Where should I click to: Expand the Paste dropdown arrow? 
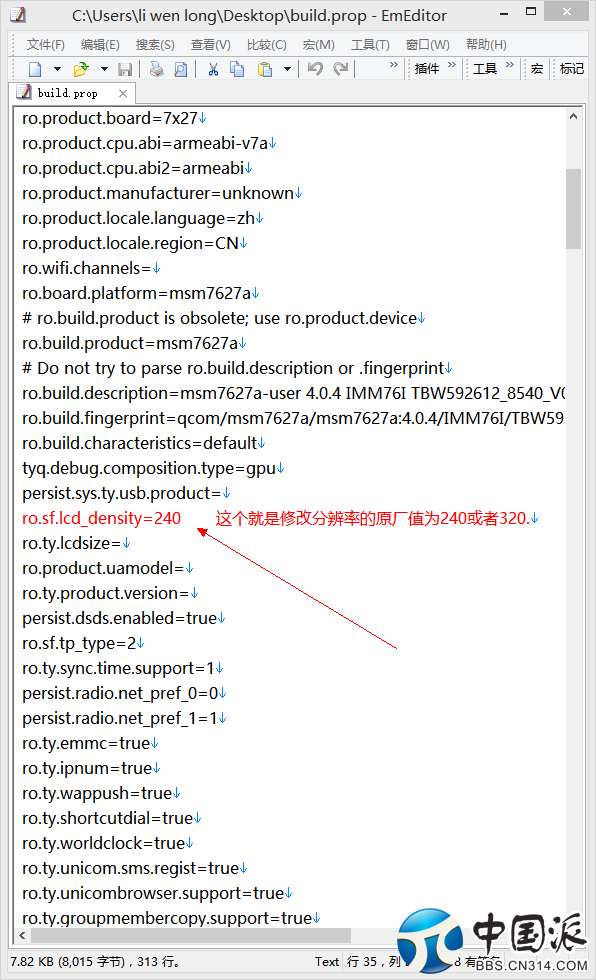point(287,69)
